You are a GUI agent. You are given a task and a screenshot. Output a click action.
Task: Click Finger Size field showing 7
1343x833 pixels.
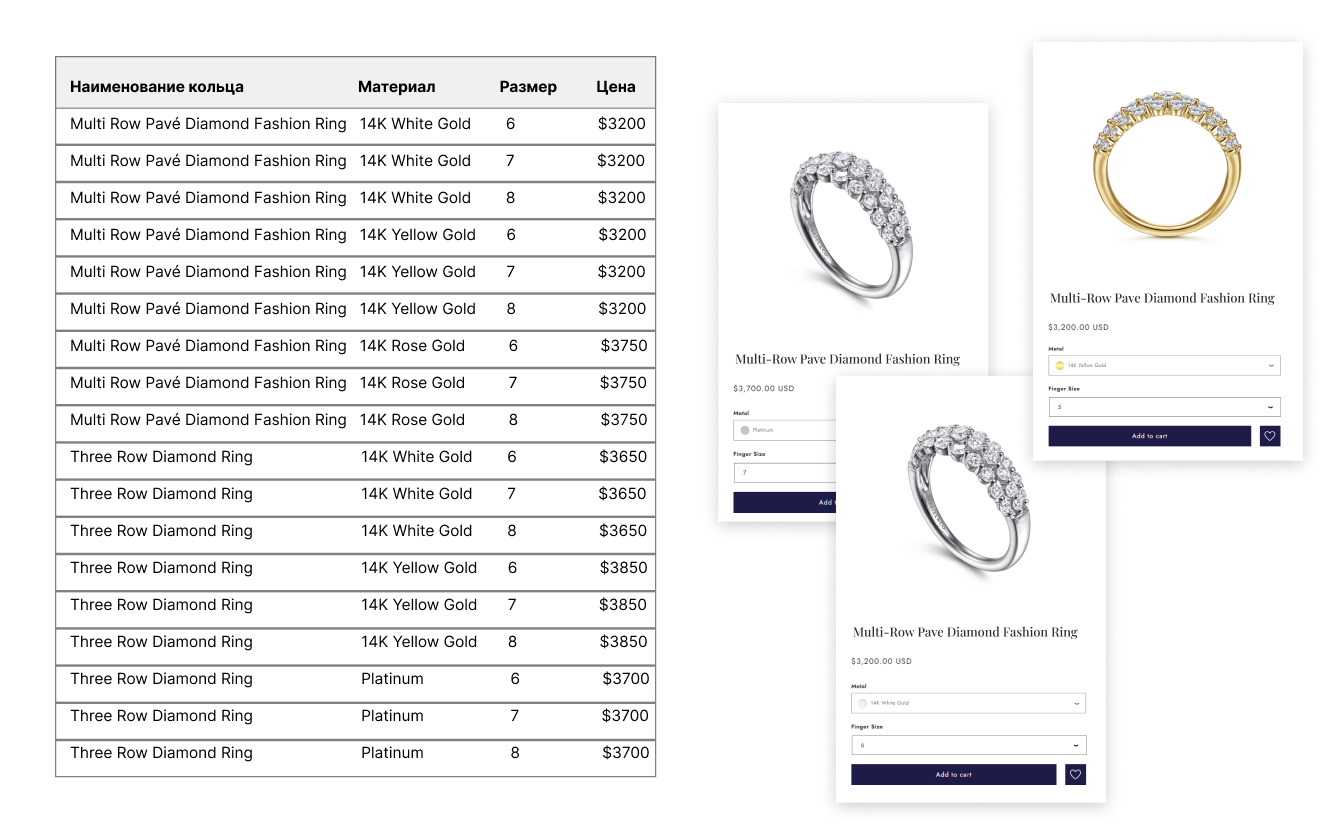[x=785, y=472]
